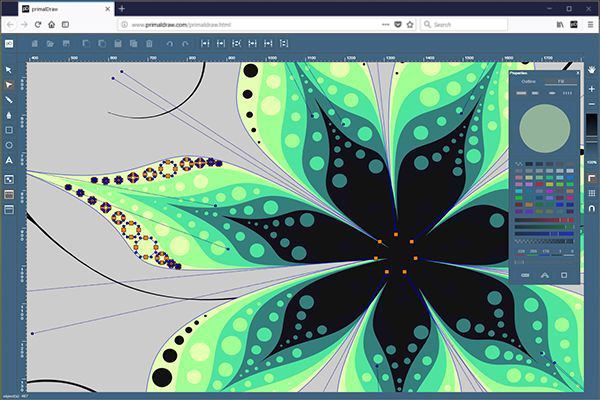Viewport: 600px width, 400px height.
Task: Switch to the Outline tab in Properties
Action: [528, 82]
